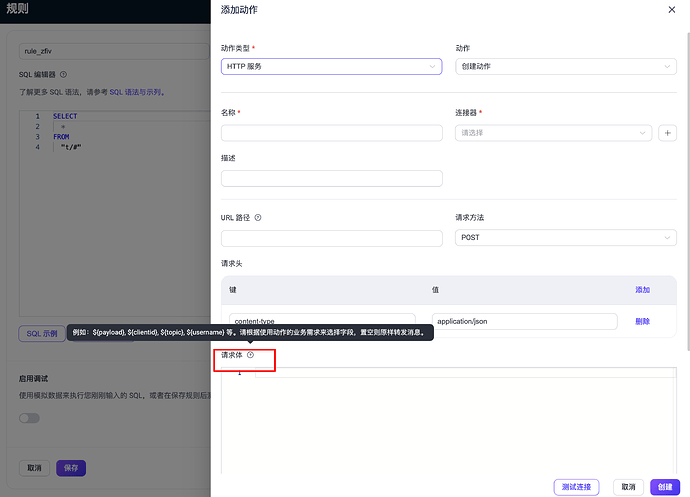Close the 添加动作 drawer with X

671,10
